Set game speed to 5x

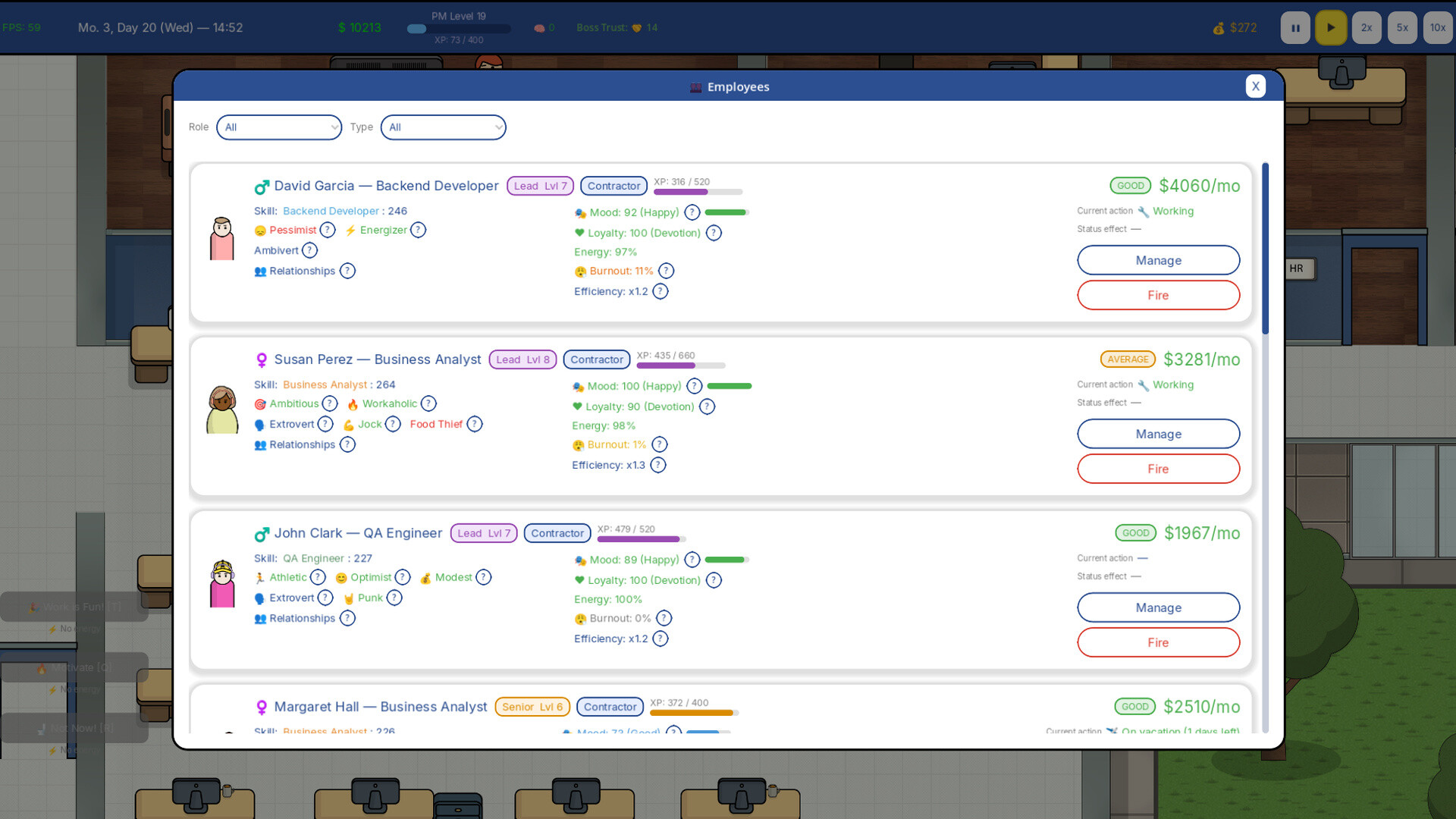click(1402, 28)
